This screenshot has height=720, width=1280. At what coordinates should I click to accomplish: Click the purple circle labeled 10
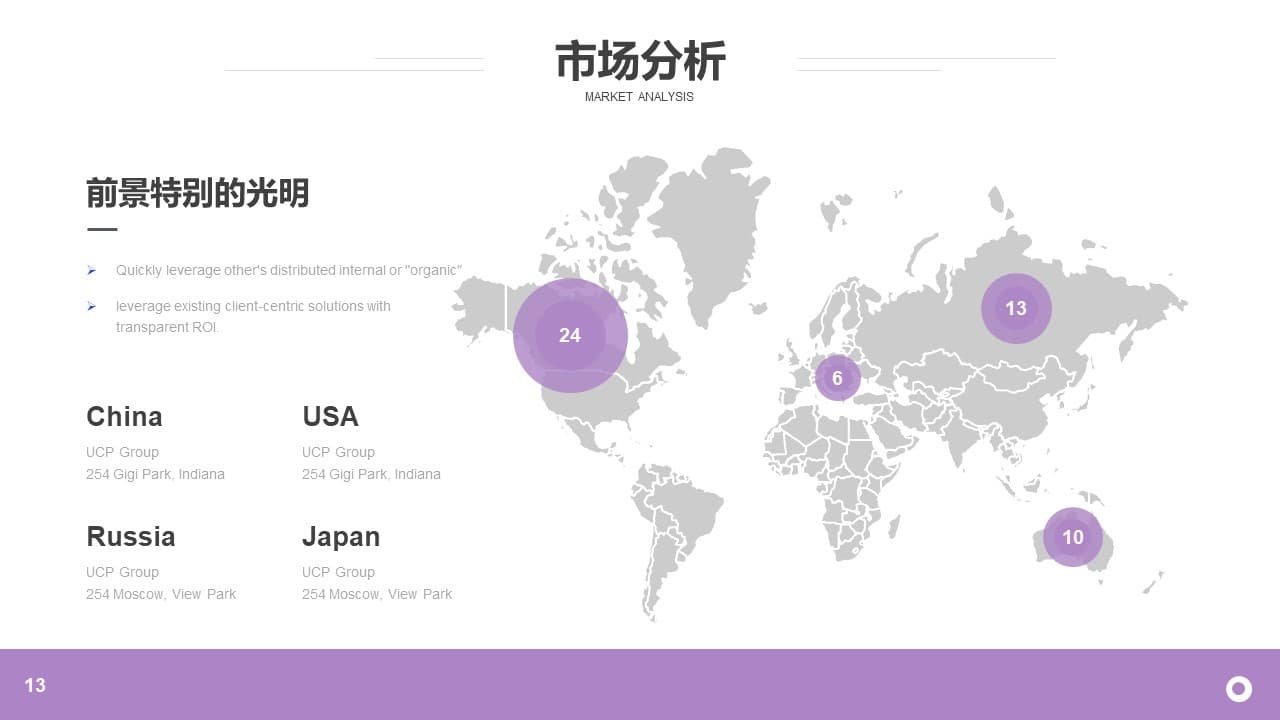click(x=1073, y=537)
